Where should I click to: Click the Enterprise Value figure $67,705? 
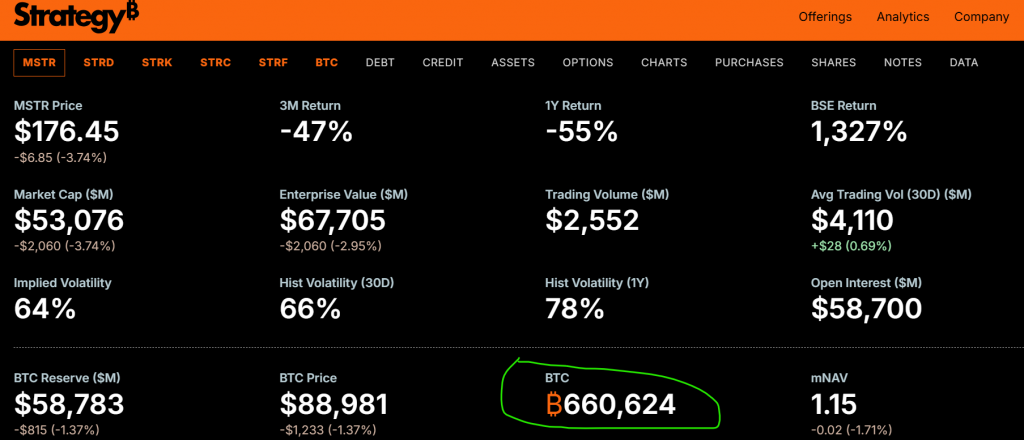tap(332, 221)
